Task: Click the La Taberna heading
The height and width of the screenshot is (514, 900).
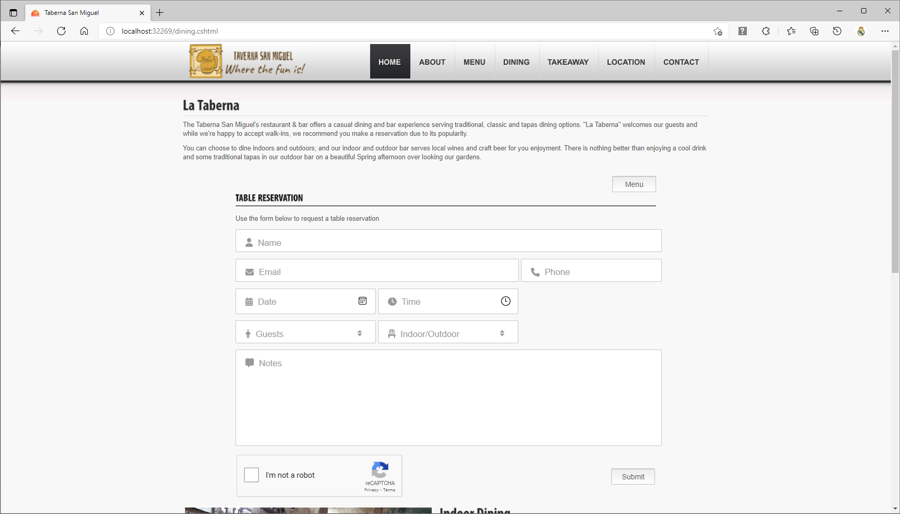Action: pyautogui.click(x=211, y=105)
